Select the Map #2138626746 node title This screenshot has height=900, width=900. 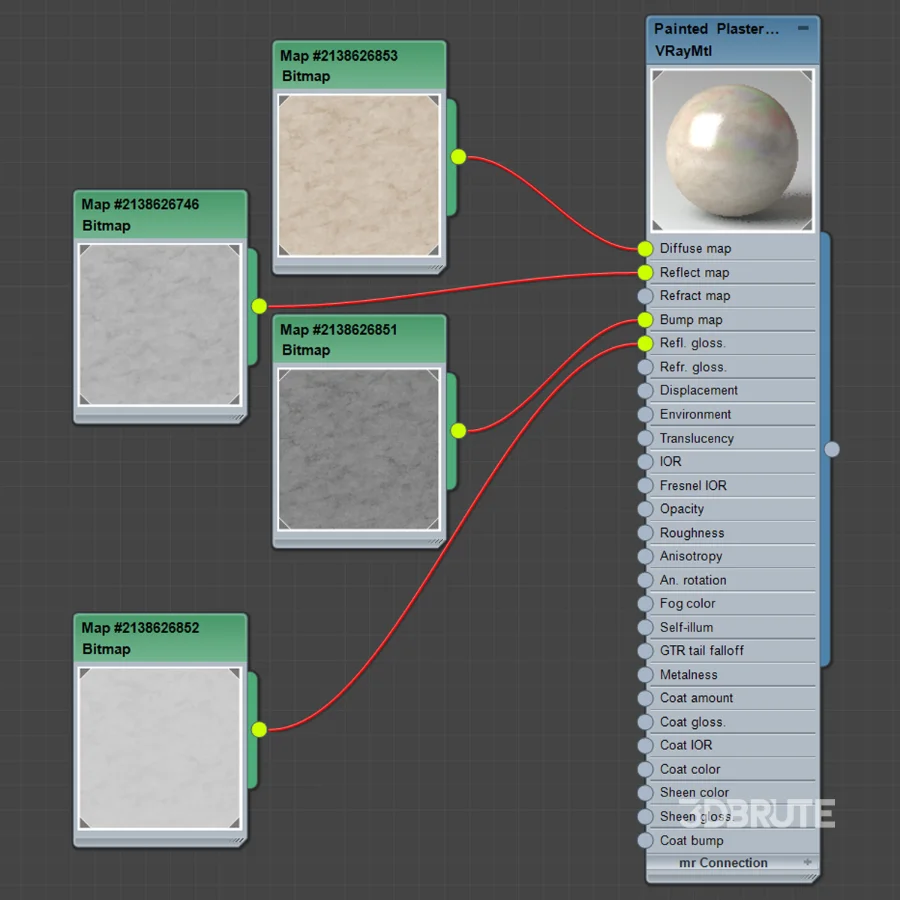click(140, 204)
